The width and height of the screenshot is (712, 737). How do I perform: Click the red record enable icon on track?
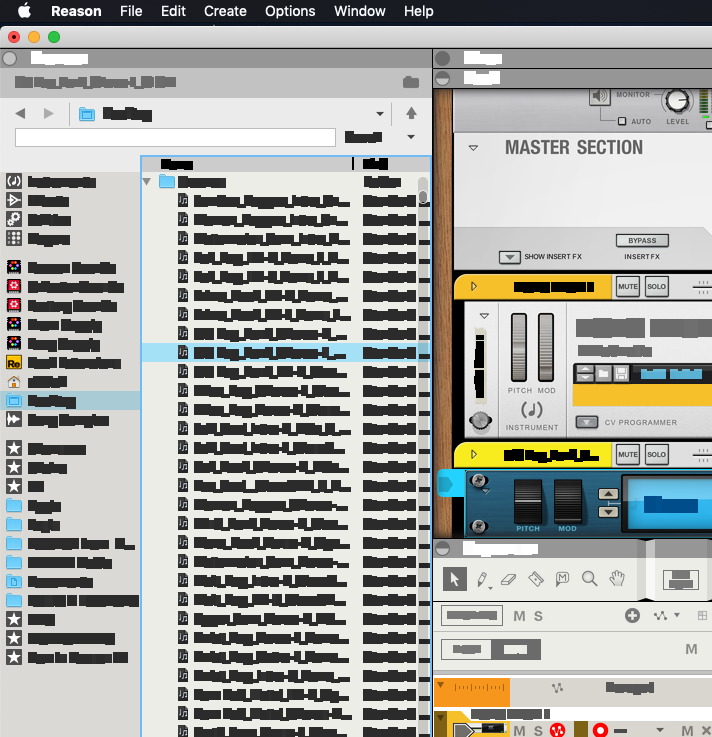(600, 730)
